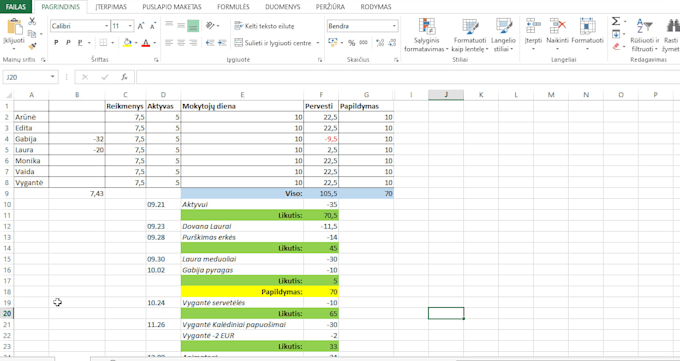
Task: Click the text orientation icon
Action: tap(210, 26)
